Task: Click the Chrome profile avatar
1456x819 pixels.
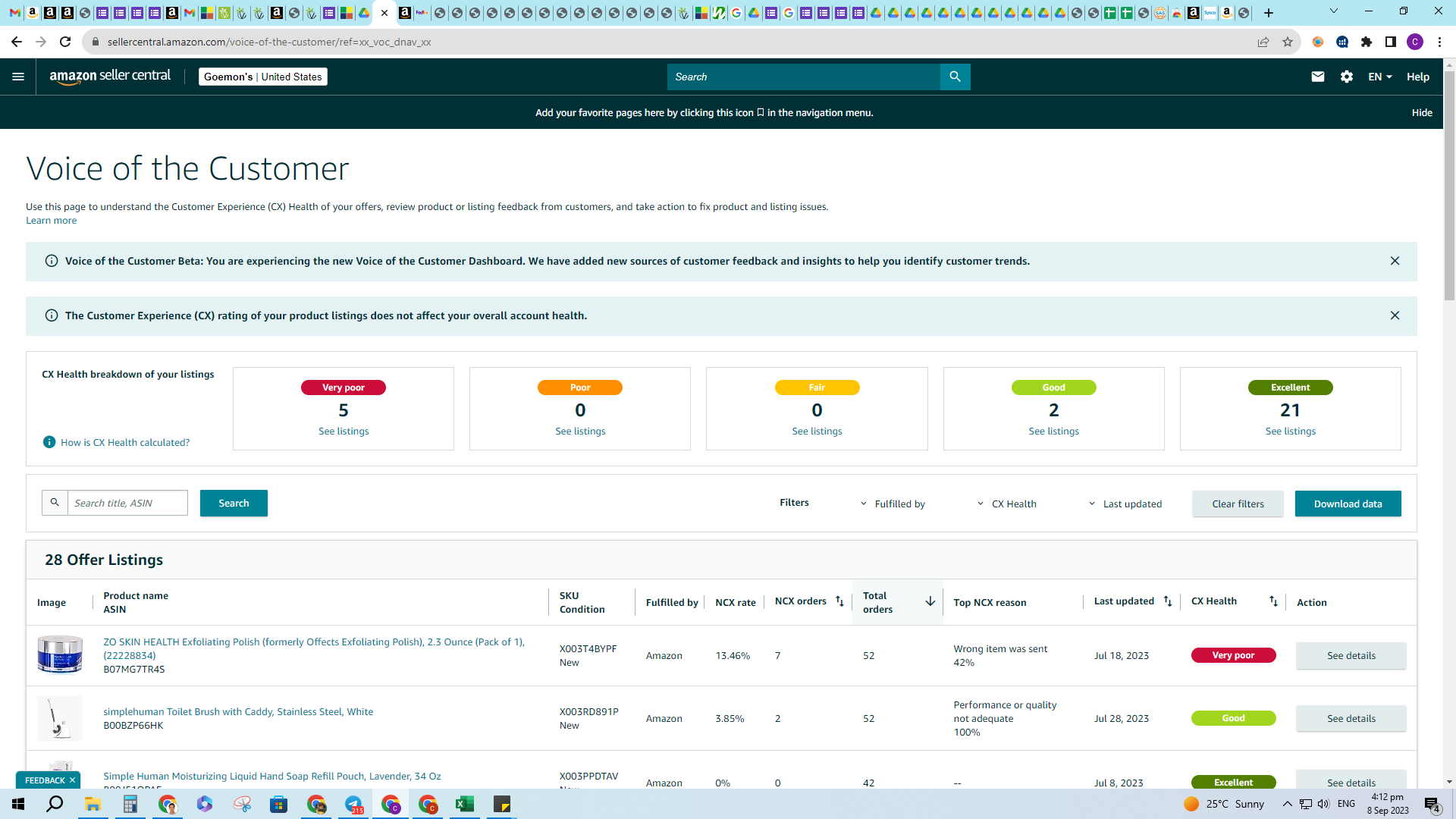Action: [x=1414, y=42]
